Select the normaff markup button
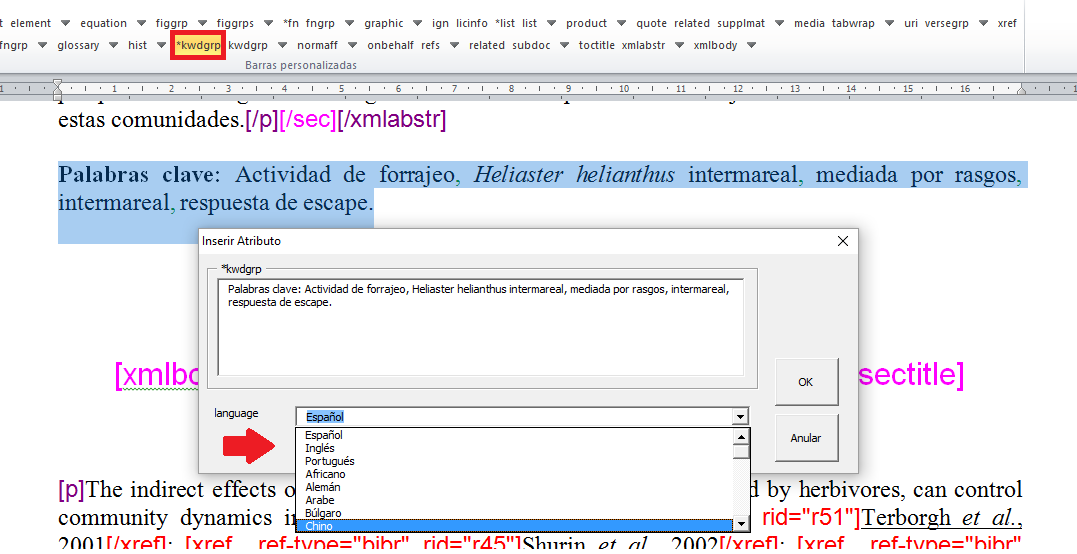Screen dimensions: 1077x554 317,45
